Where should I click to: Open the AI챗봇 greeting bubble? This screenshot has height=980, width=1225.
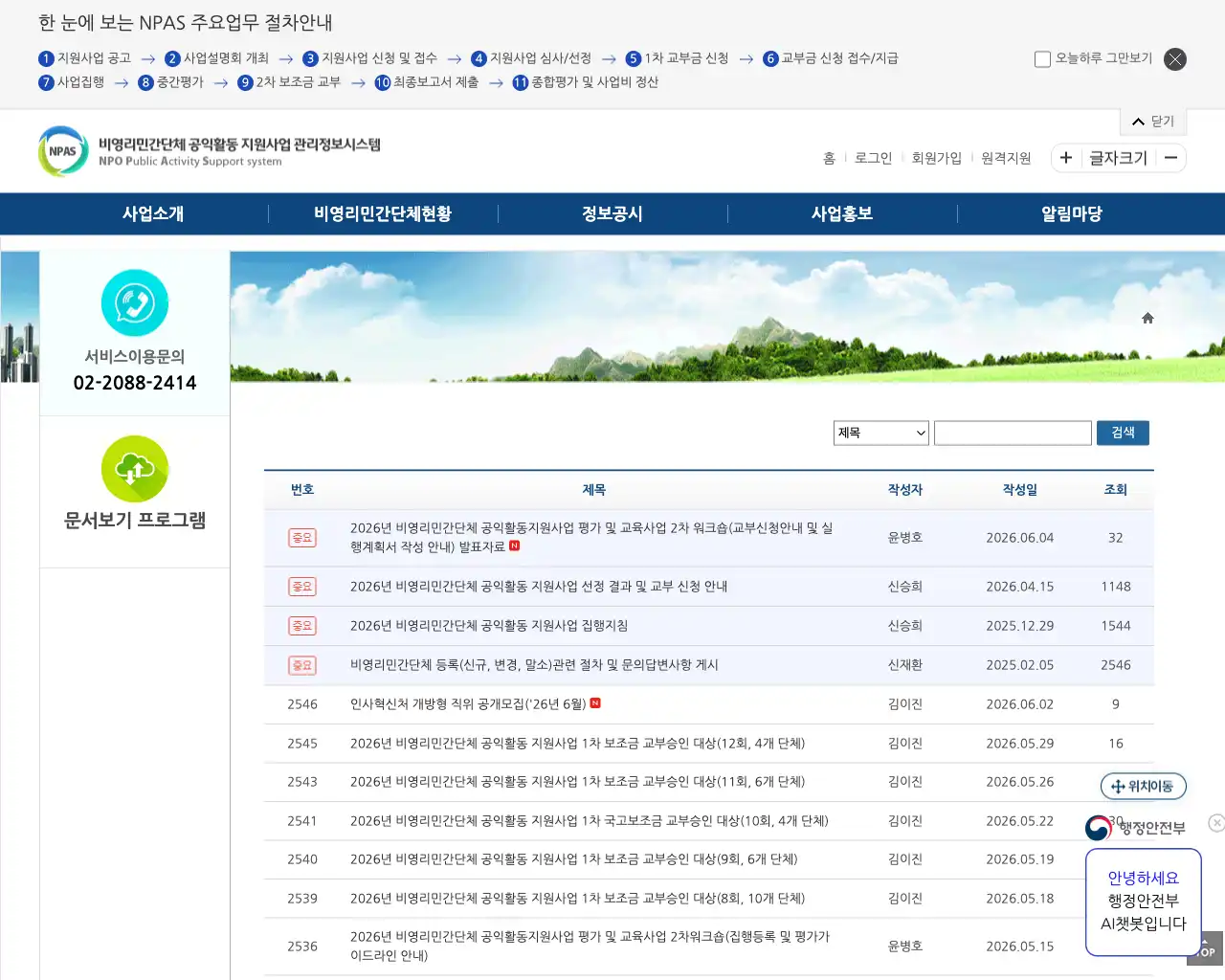coord(1144,902)
